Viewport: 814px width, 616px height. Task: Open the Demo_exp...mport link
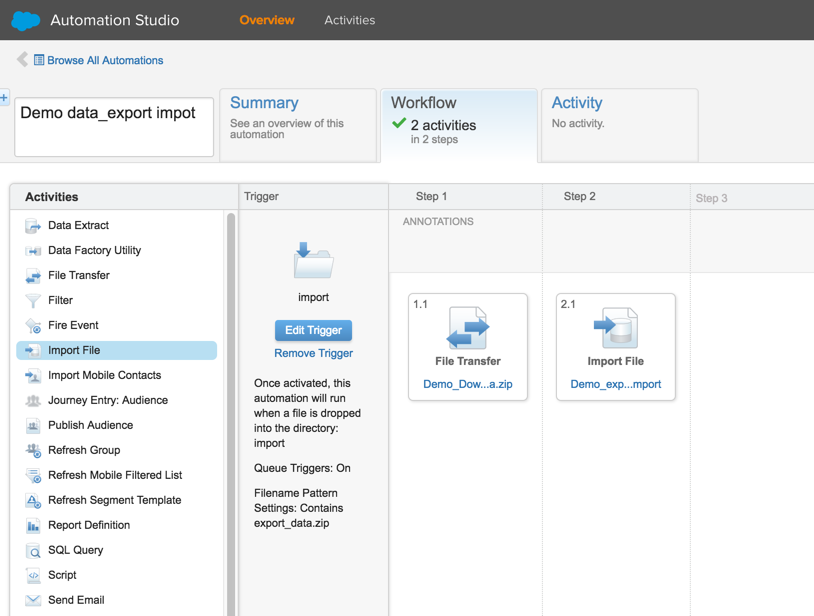(x=616, y=384)
